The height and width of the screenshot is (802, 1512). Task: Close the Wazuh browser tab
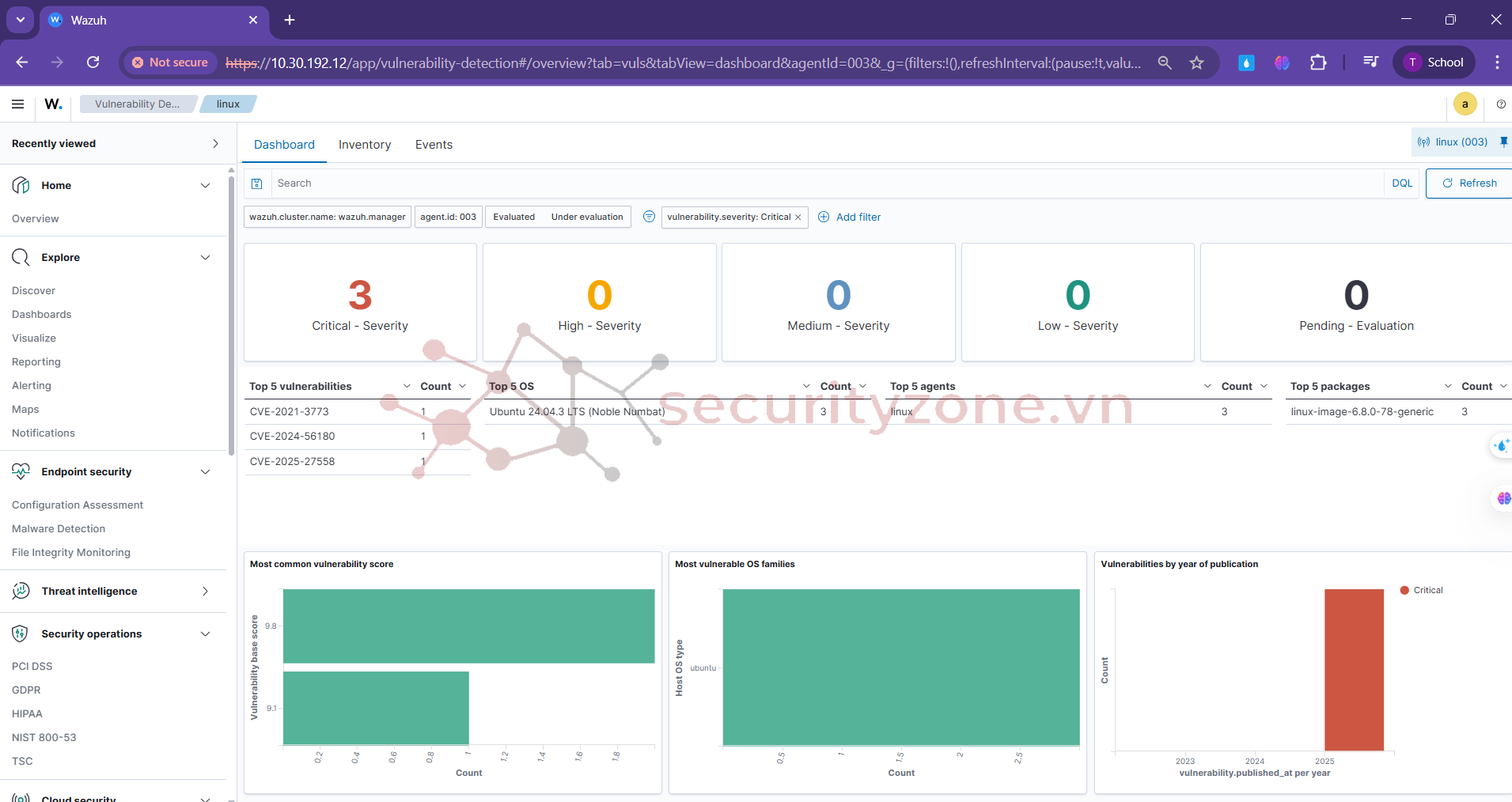pyautogui.click(x=253, y=20)
